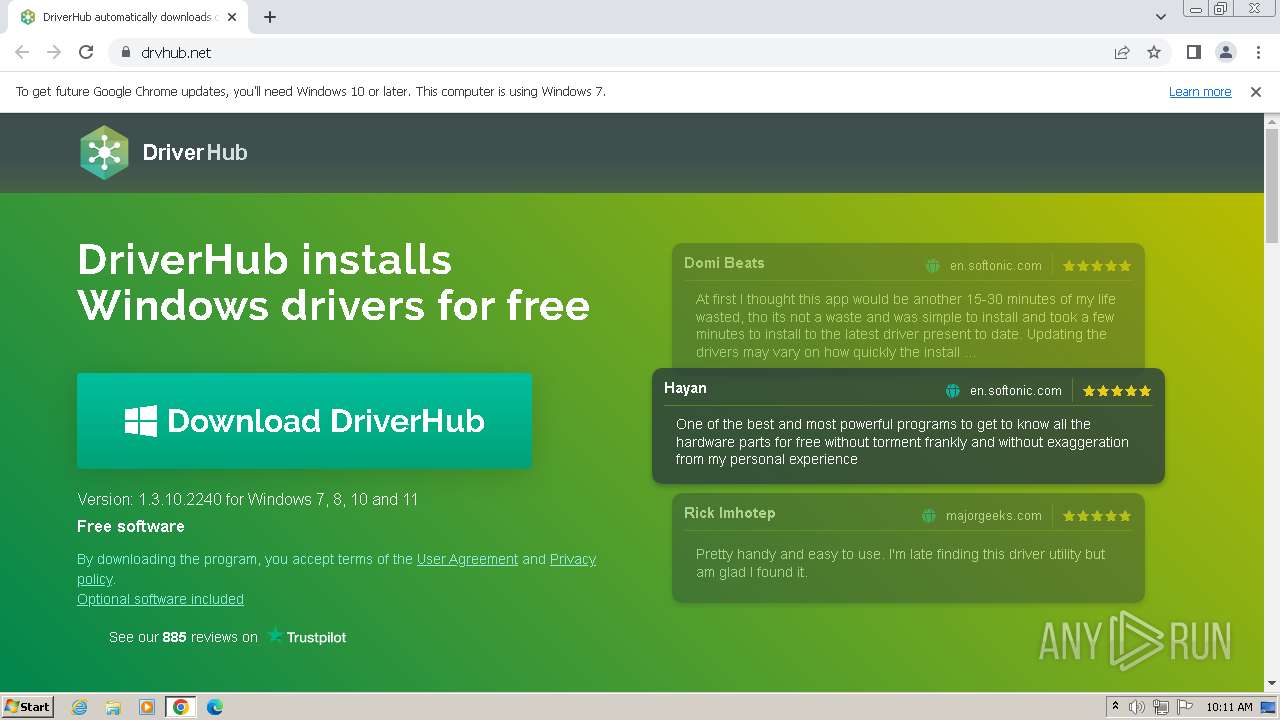This screenshot has width=1280, height=720.
Task: Click the Chrome icon in the taskbar
Action: (x=181, y=707)
